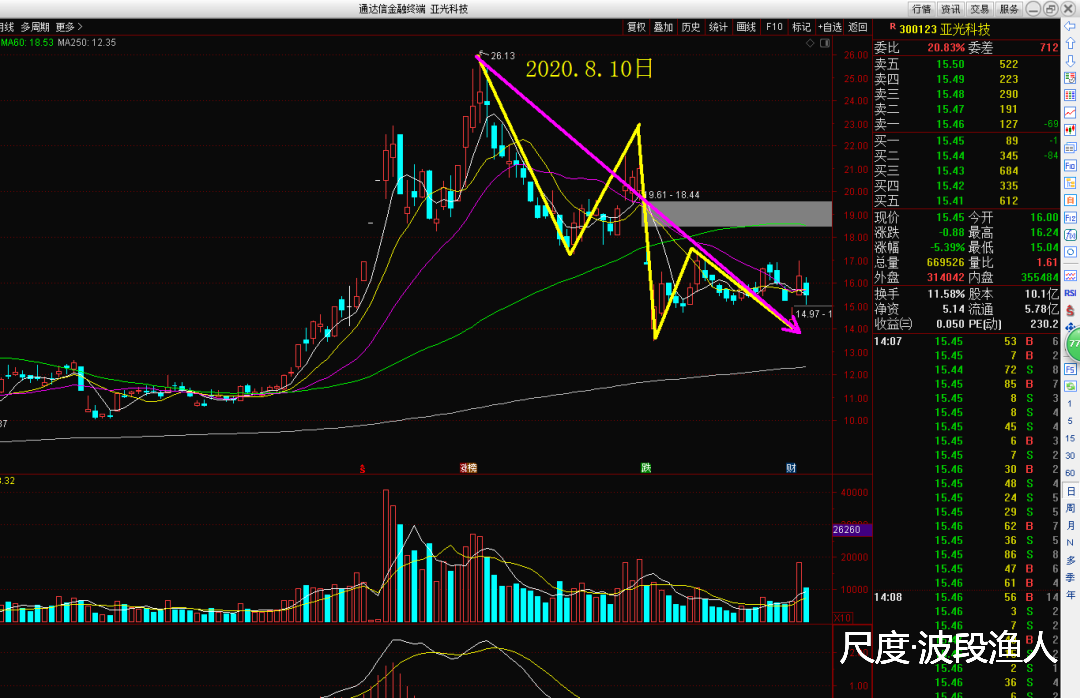This screenshot has width=1080, height=698.
Task: Open the 叠加 overlay menu
Action: [x=663, y=27]
